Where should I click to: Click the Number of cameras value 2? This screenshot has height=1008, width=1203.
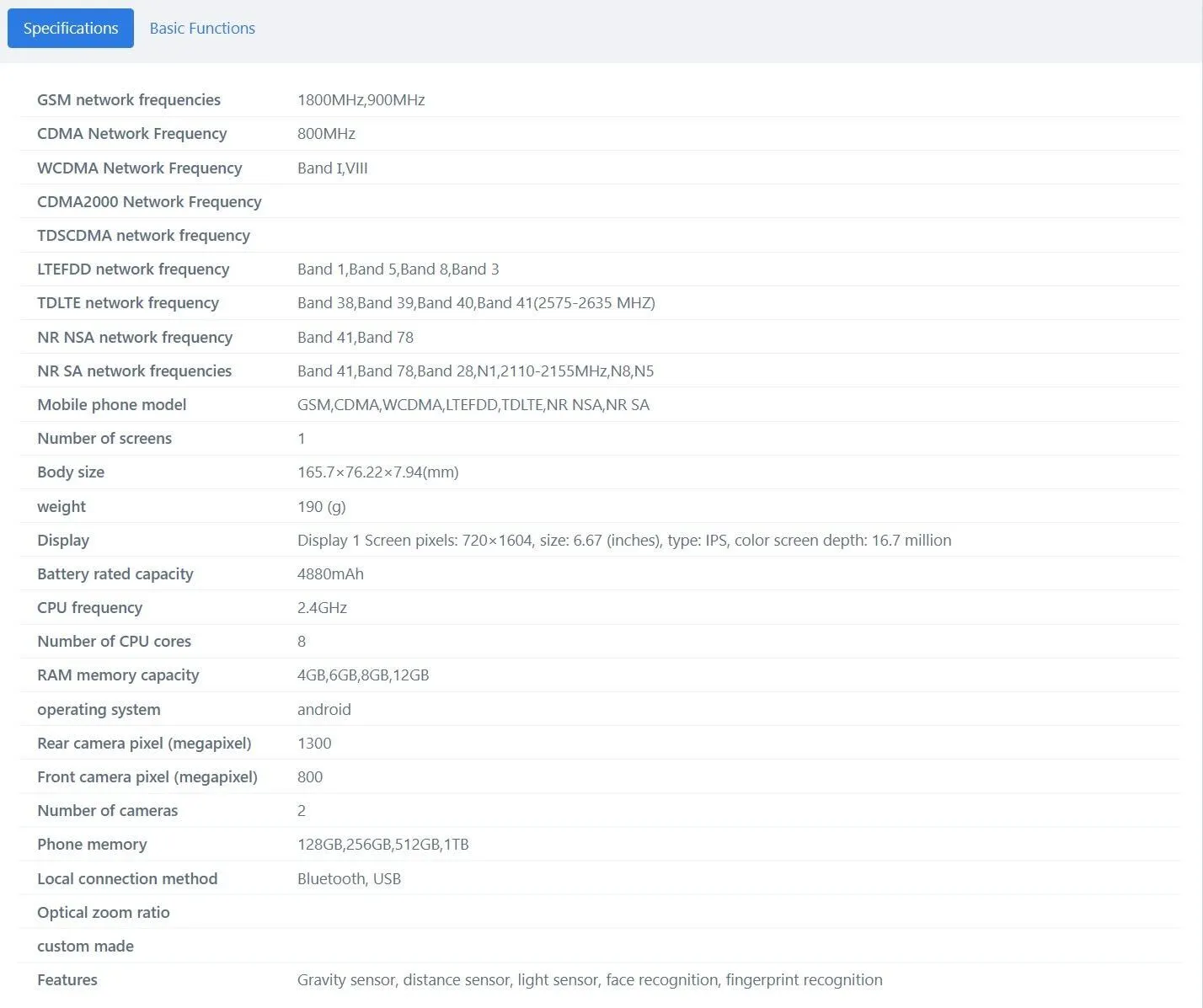[x=302, y=810]
